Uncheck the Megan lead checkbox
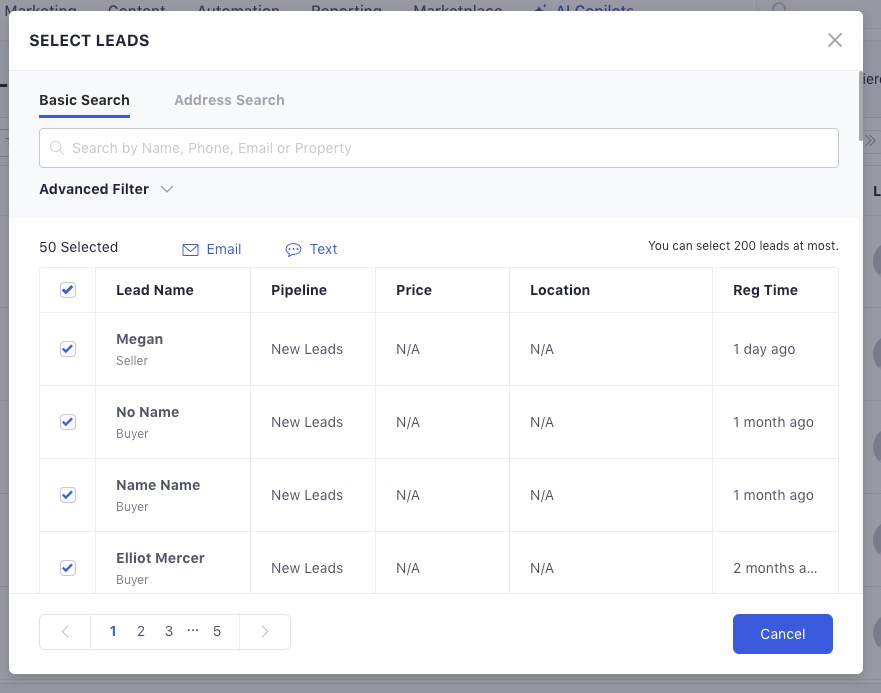Image resolution: width=881 pixels, height=693 pixels. [68, 349]
